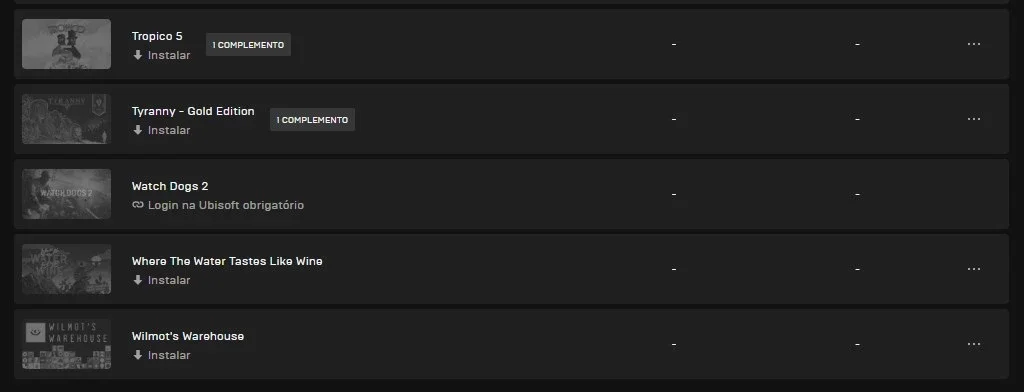
Task: Open the three-dot menu for Tyranny - Gold Edition
Action: click(974, 119)
